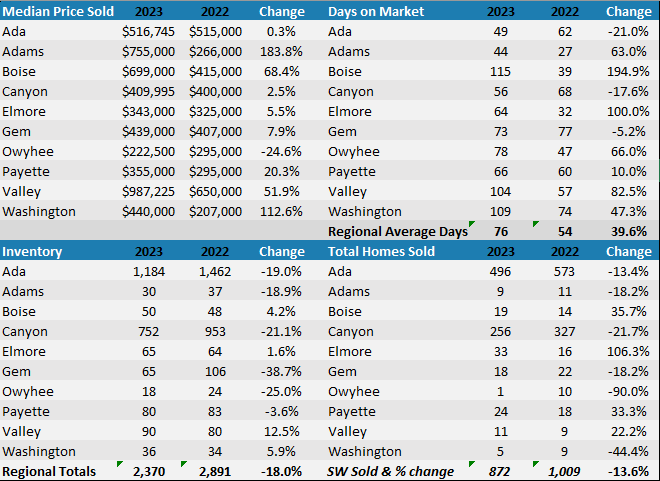Click the Regional Average Days label cell

point(398,231)
